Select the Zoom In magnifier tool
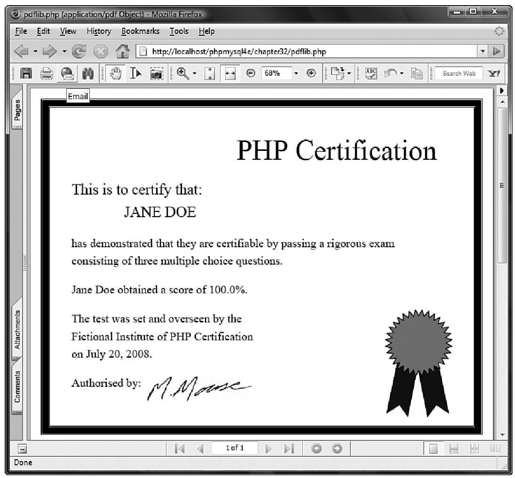This screenshot has width=515, height=478. 183,73
